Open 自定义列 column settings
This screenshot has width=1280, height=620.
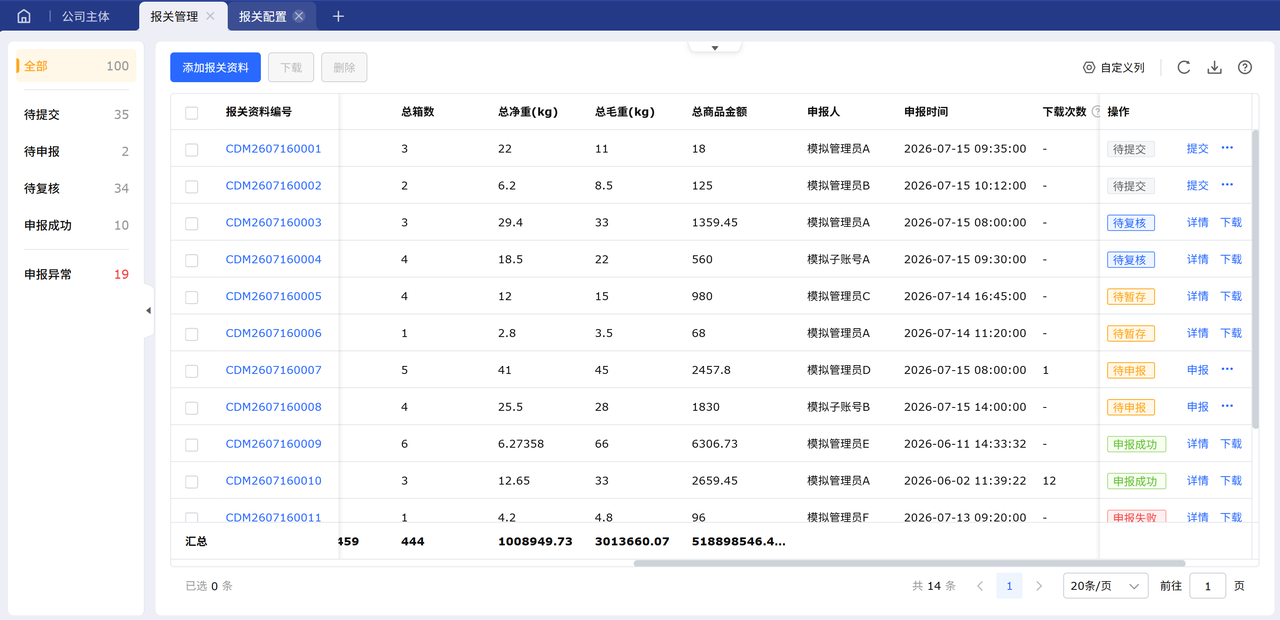point(1113,67)
